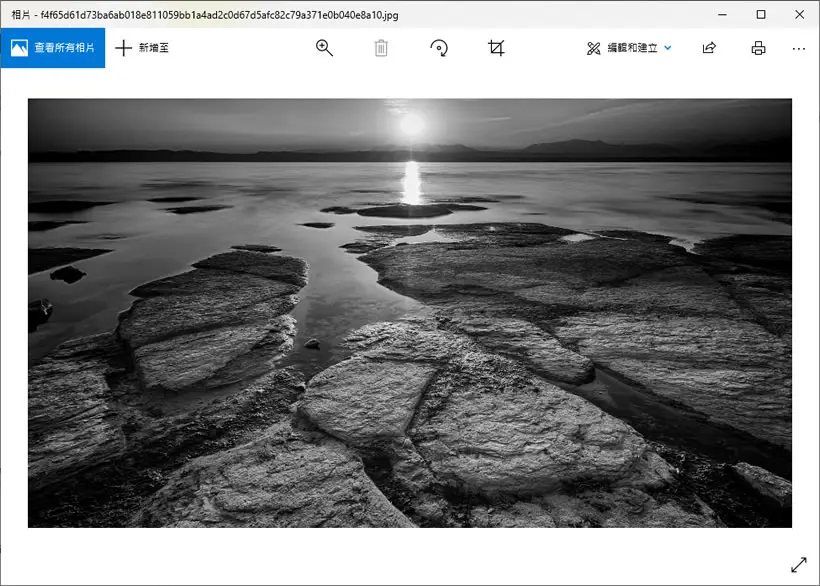Delete the photo using the trash icon
The height and width of the screenshot is (586, 820).
tap(381, 48)
